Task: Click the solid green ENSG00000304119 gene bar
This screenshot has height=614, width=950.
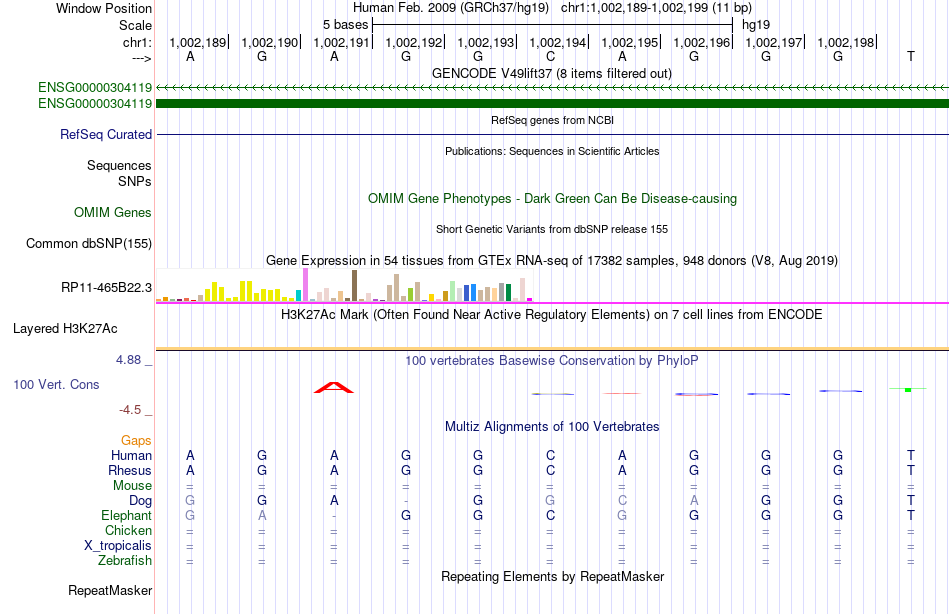Action: pyautogui.click(x=553, y=104)
